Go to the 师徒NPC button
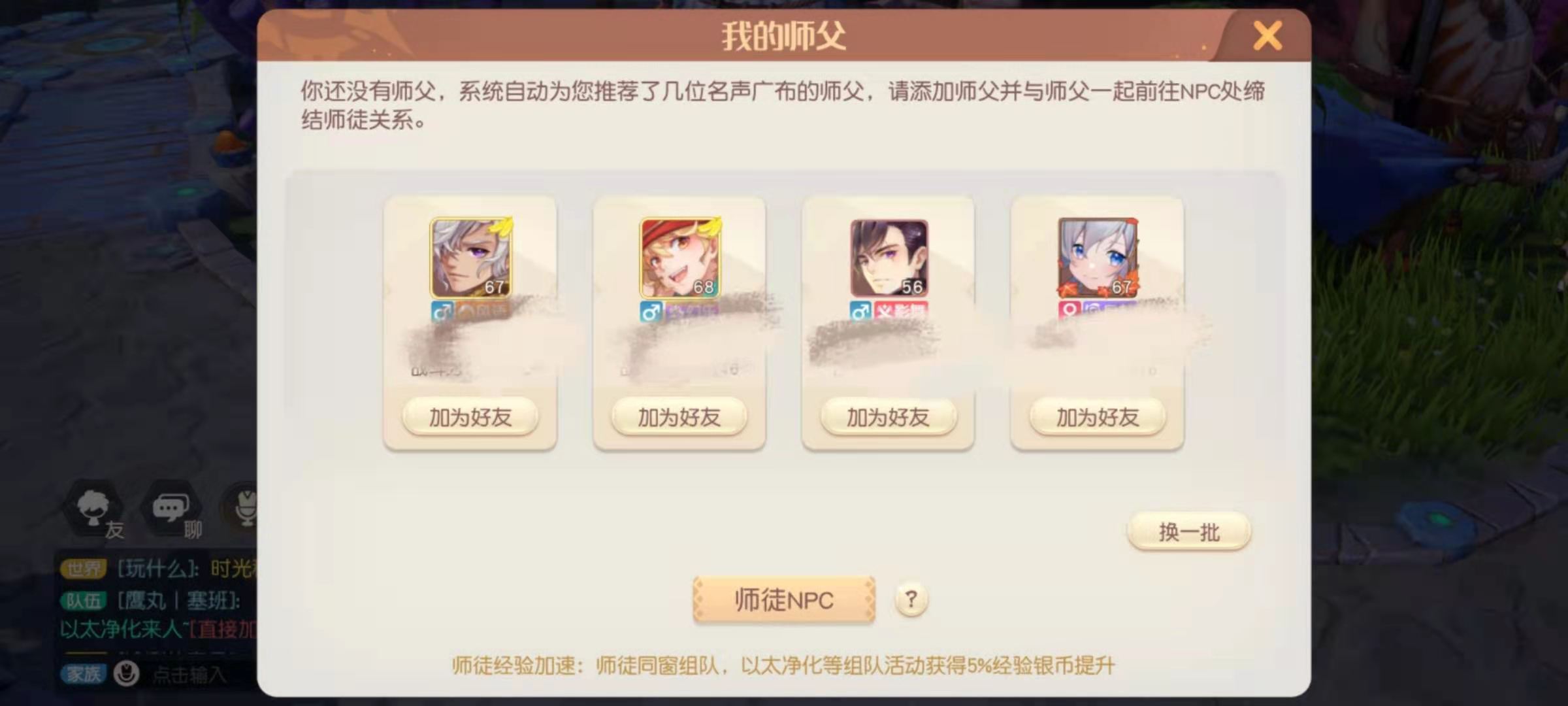1568x706 pixels. click(x=784, y=599)
